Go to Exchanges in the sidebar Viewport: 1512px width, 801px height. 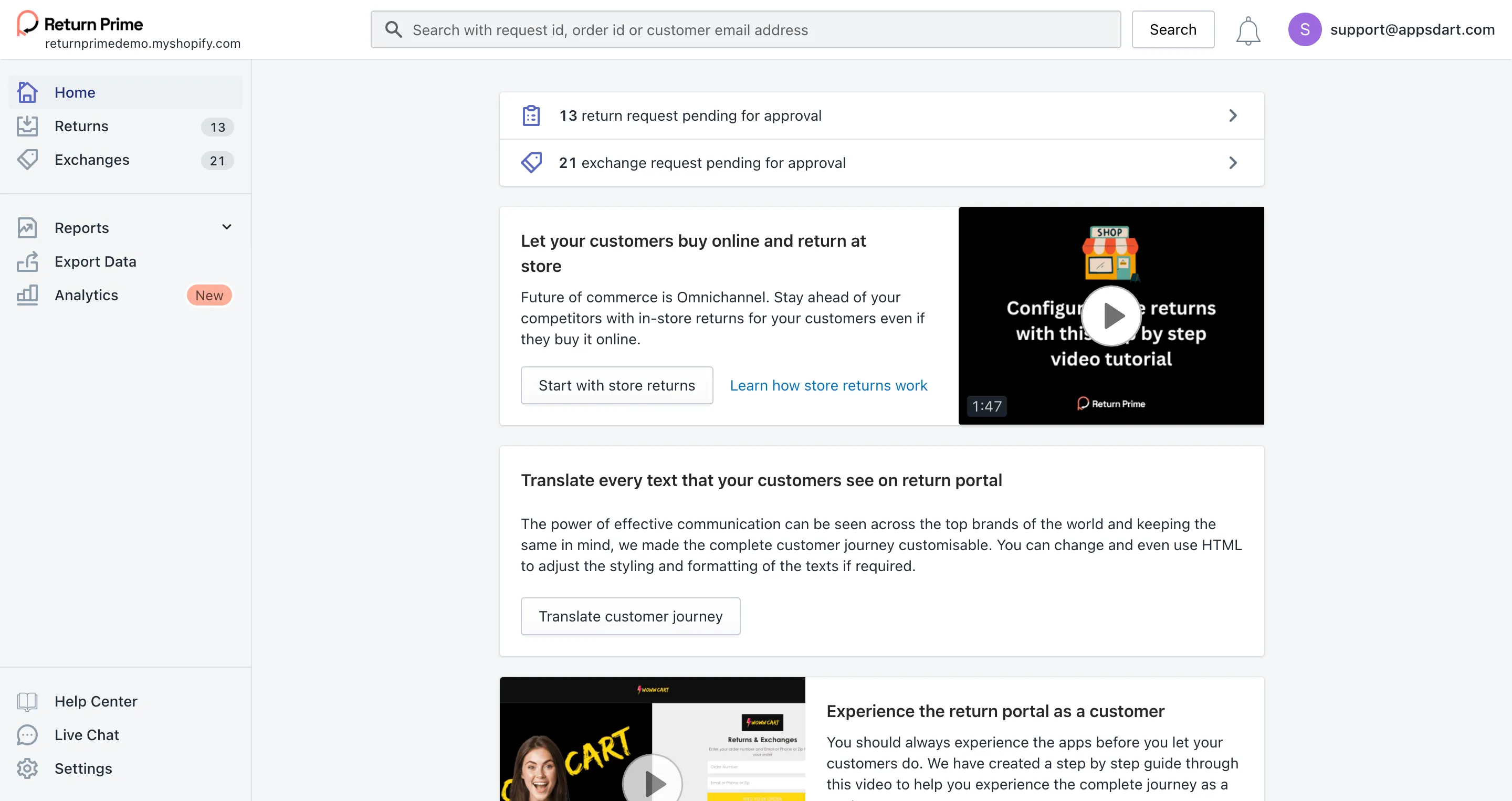pos(91,160)
